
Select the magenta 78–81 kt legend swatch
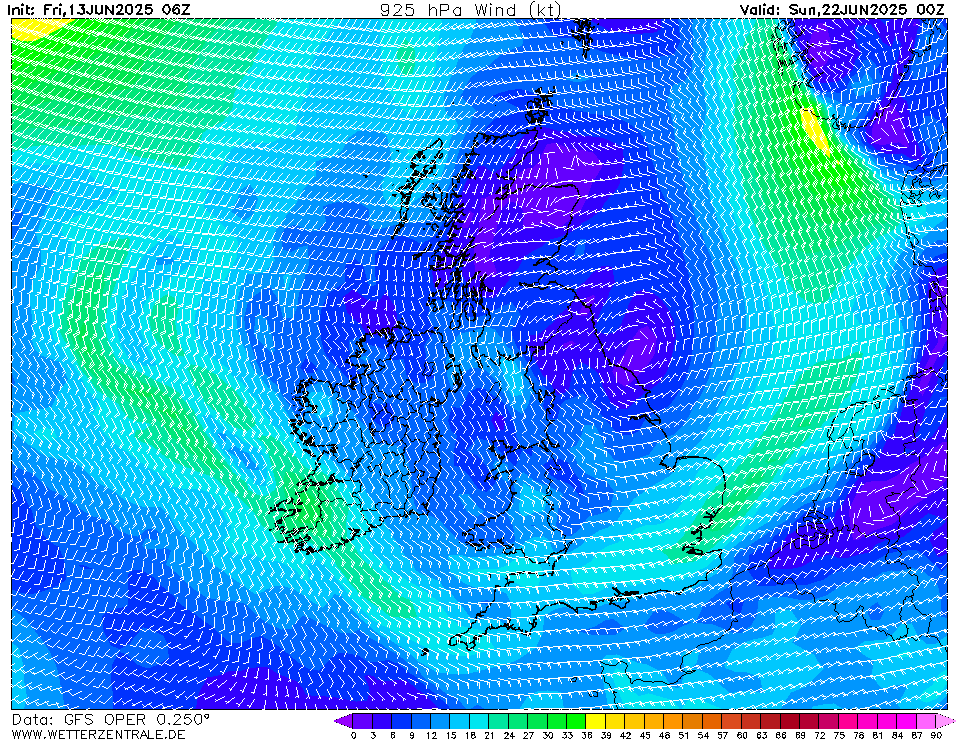(x=868, y=721)
